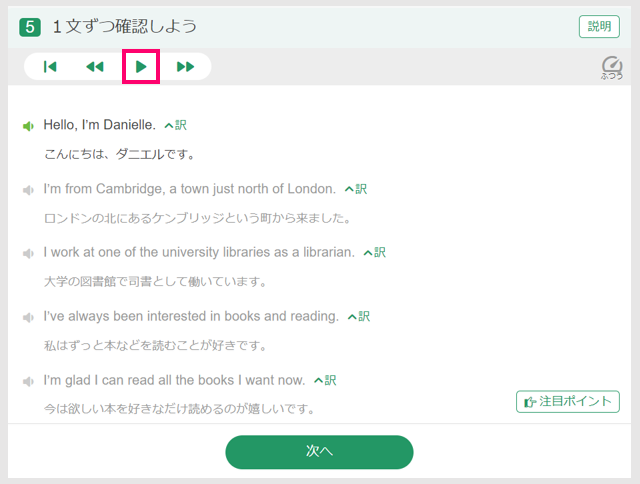Go to next step with 次へ
The image size is (640, 484).
click(x=319, y=452)
